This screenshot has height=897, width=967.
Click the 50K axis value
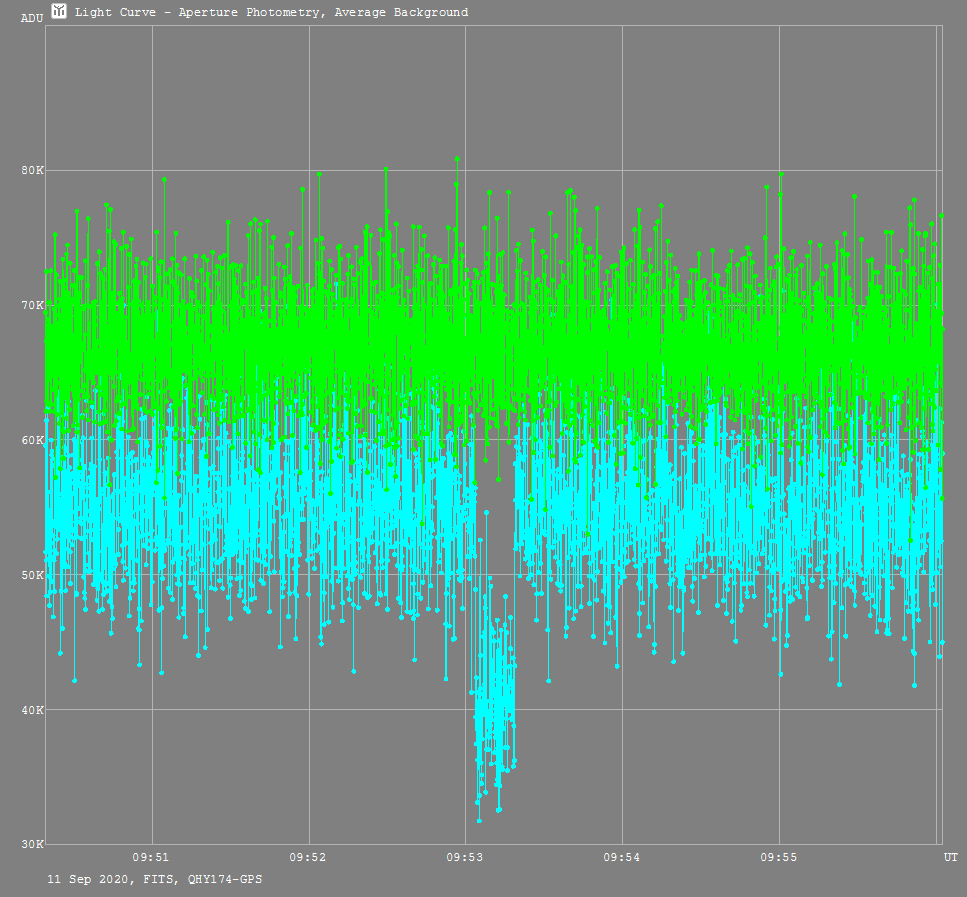[x=33, y=575]
